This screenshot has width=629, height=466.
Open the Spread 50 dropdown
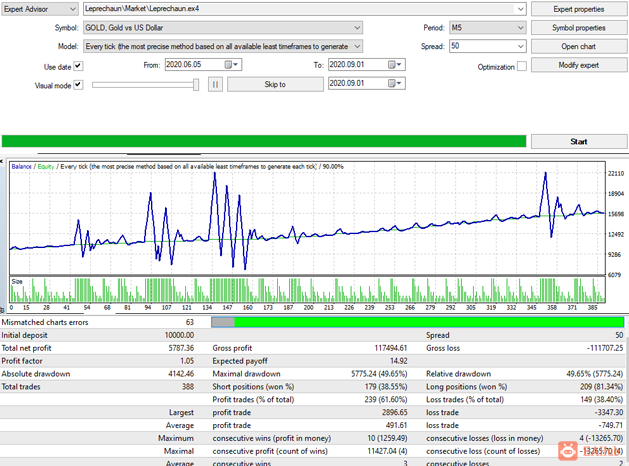[487, 46]
